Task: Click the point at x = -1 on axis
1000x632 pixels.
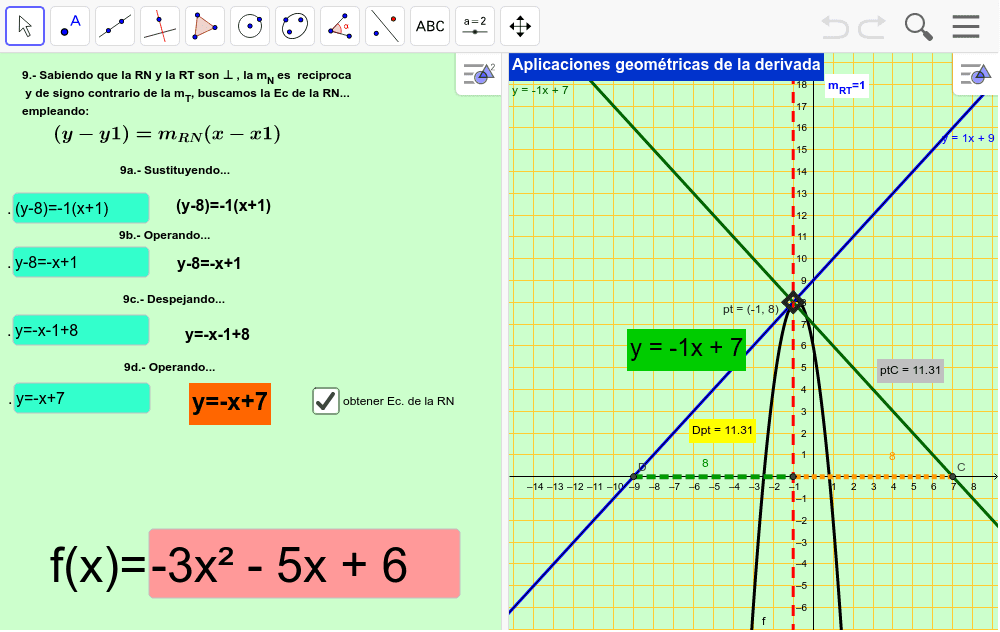Action: pyautogui.click(x=793, y=476)
